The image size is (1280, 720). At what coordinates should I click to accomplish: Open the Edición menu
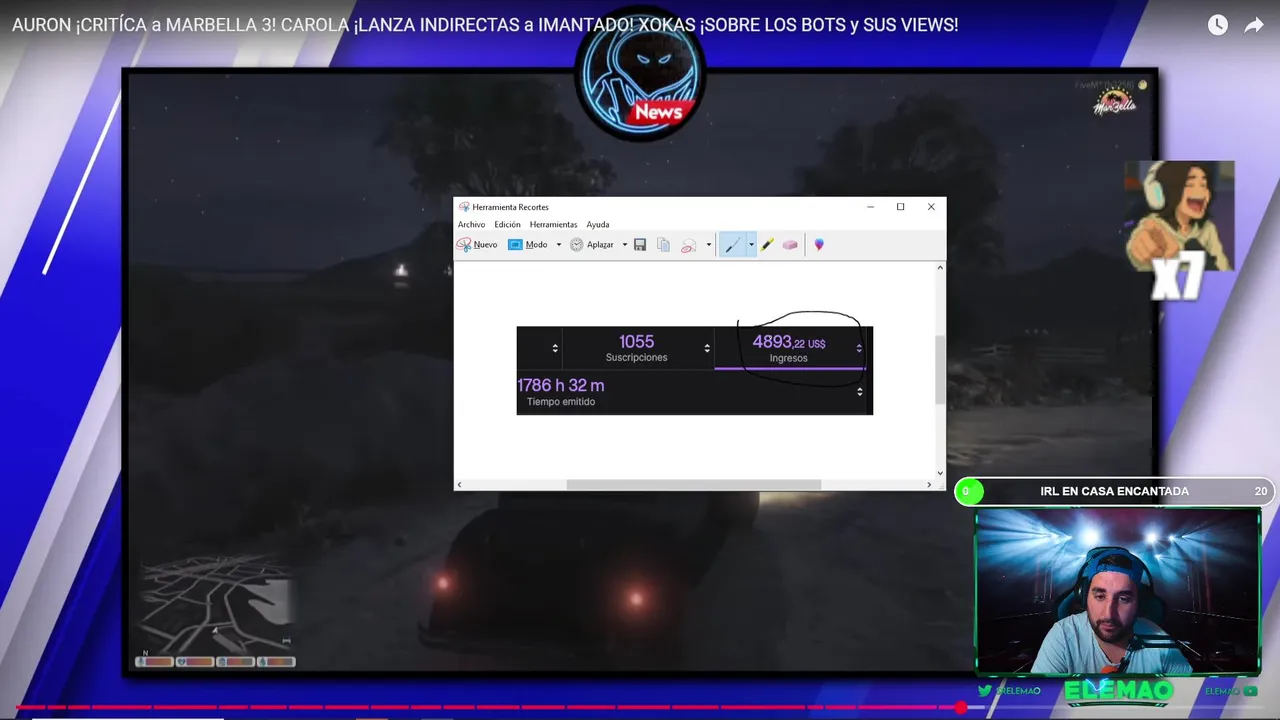pos(507,225)
